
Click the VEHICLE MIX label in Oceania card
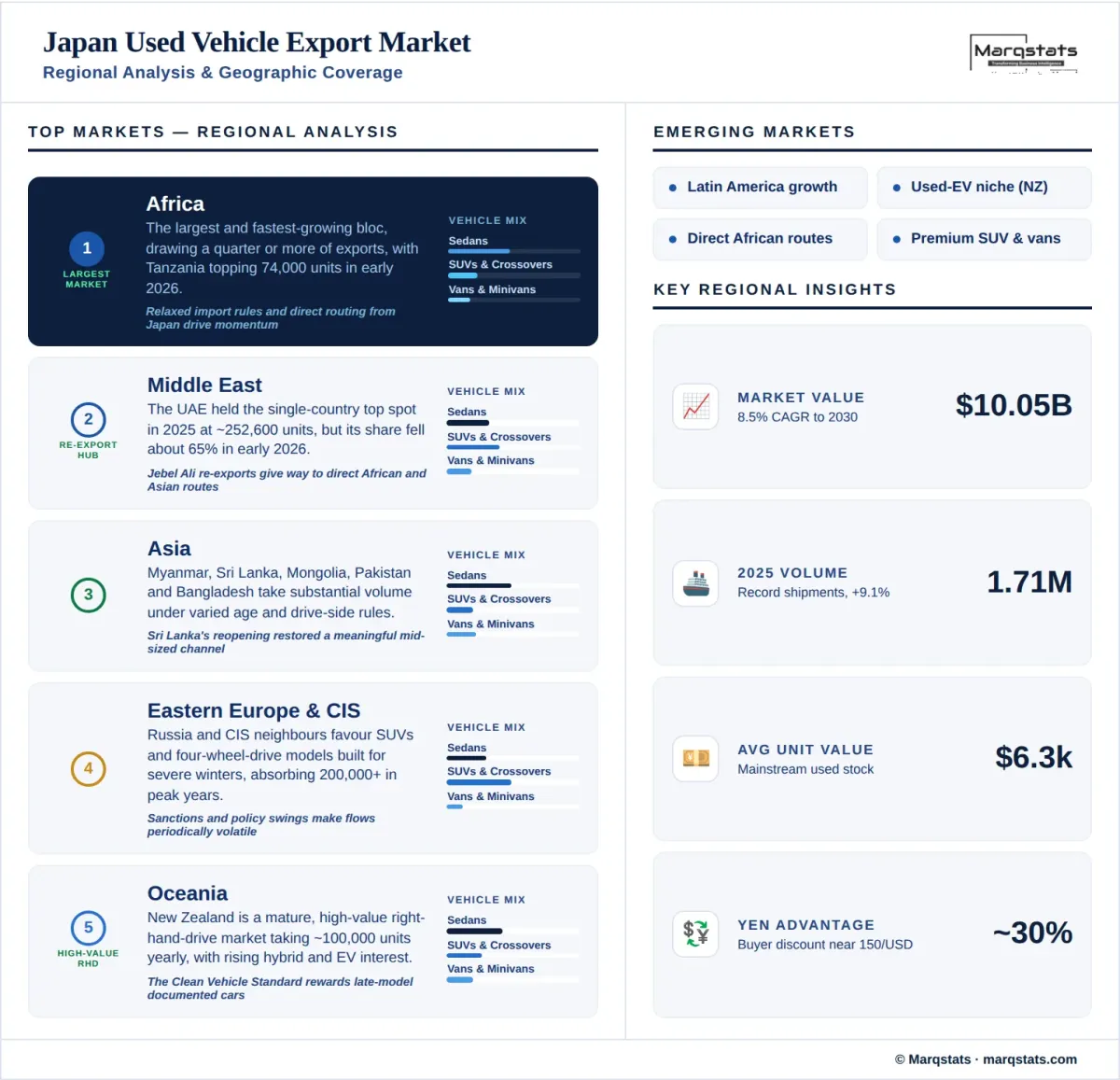tap(486, 900)
